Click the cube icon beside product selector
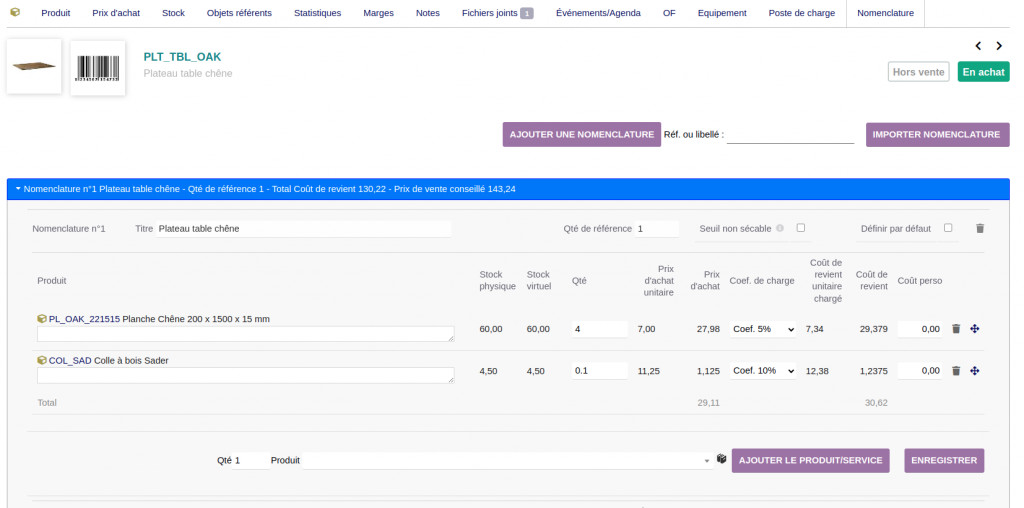1024x508 pixels. [x=721, y=460]
